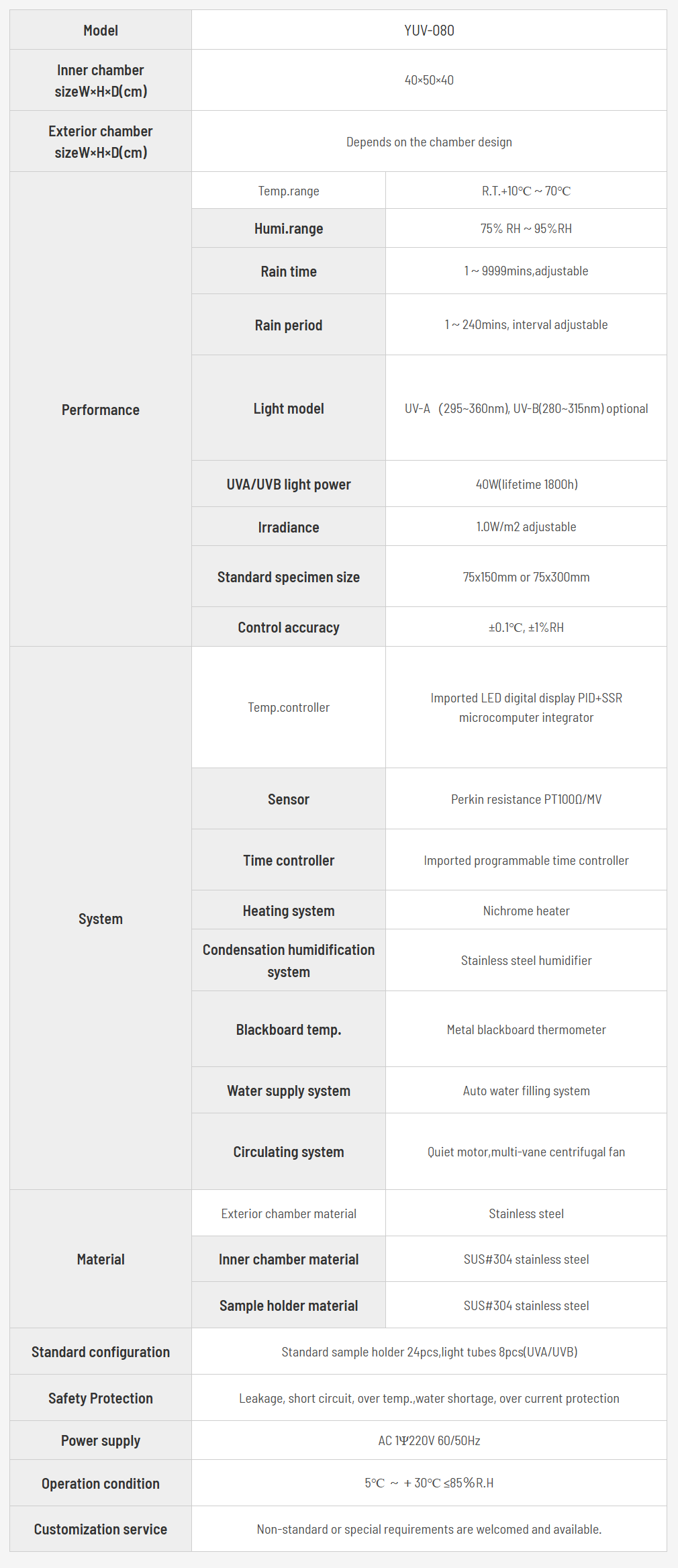The height and width of the screenshot is (1568, 678).
Task: Select the Humi.range row label
Action: click(x=289, y=228)
